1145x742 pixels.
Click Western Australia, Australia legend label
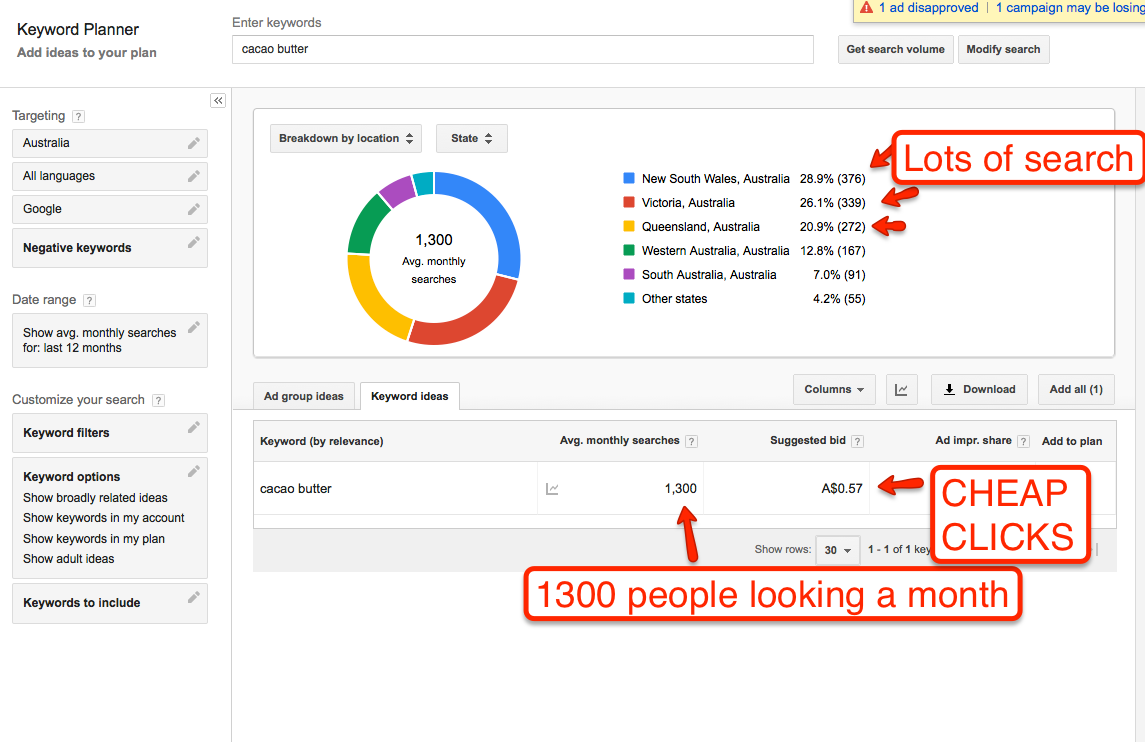[716, 251]
